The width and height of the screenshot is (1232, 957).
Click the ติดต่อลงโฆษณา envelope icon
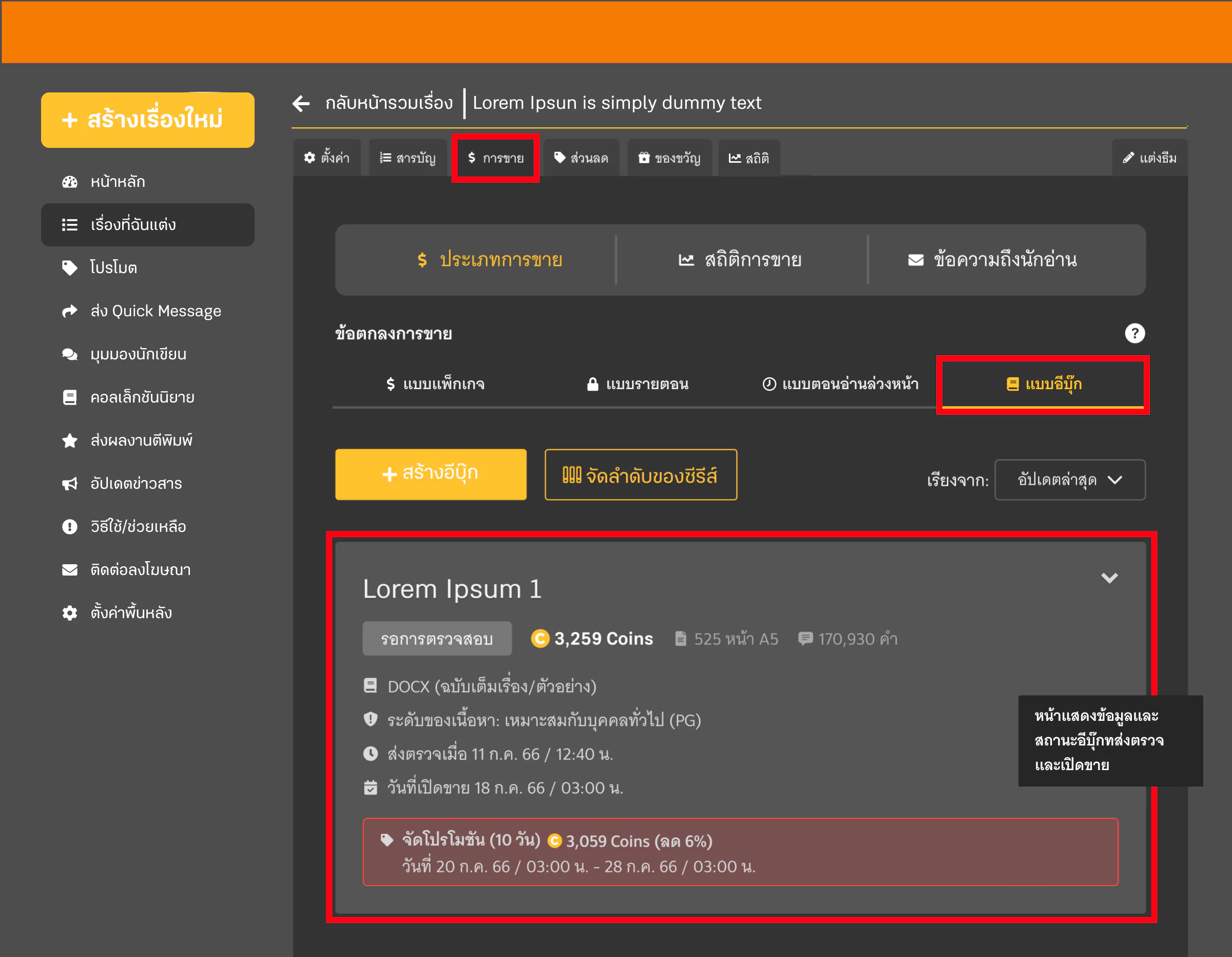coord(69,570)
